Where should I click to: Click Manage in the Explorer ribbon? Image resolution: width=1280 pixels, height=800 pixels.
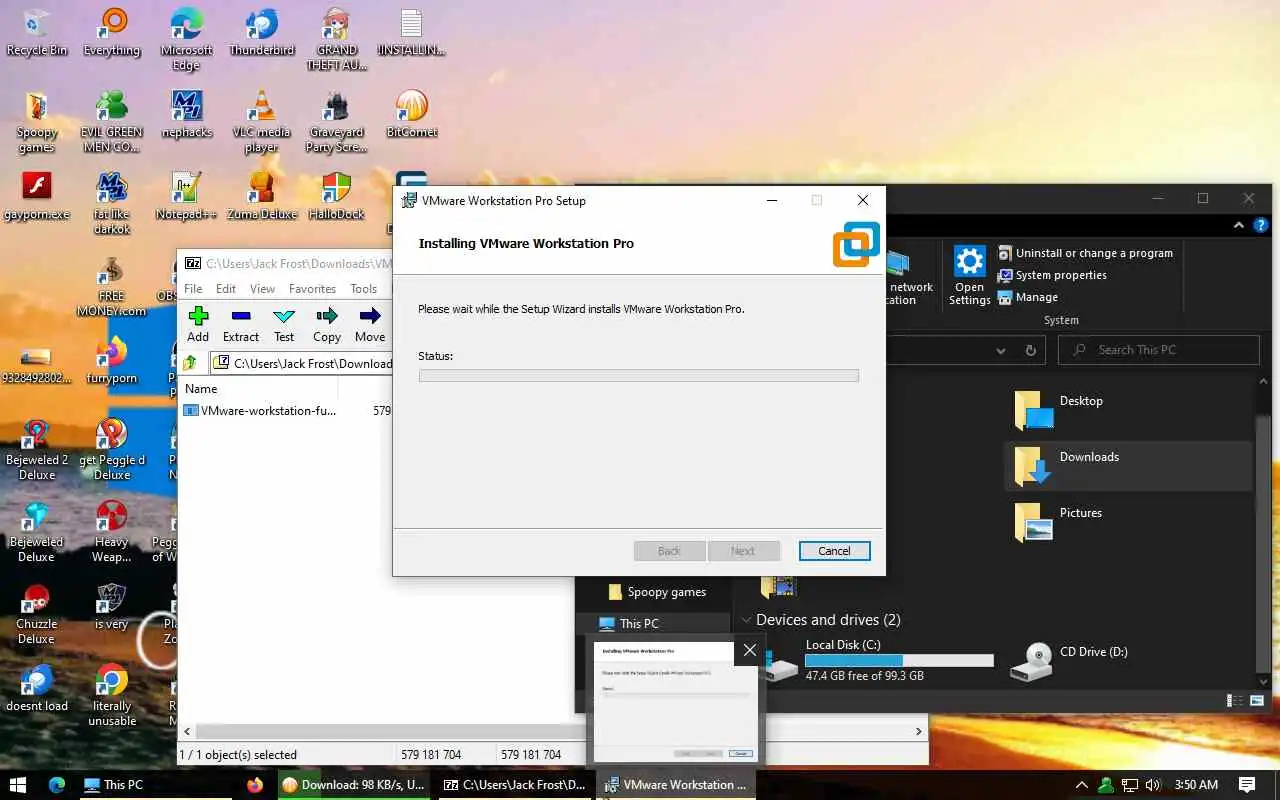1028,297
